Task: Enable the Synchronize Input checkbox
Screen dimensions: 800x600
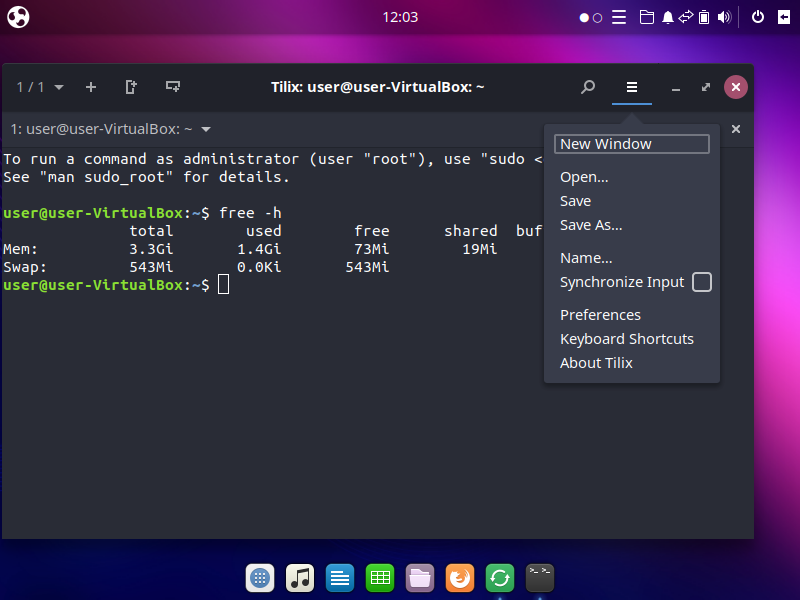Action: point(702,282)
